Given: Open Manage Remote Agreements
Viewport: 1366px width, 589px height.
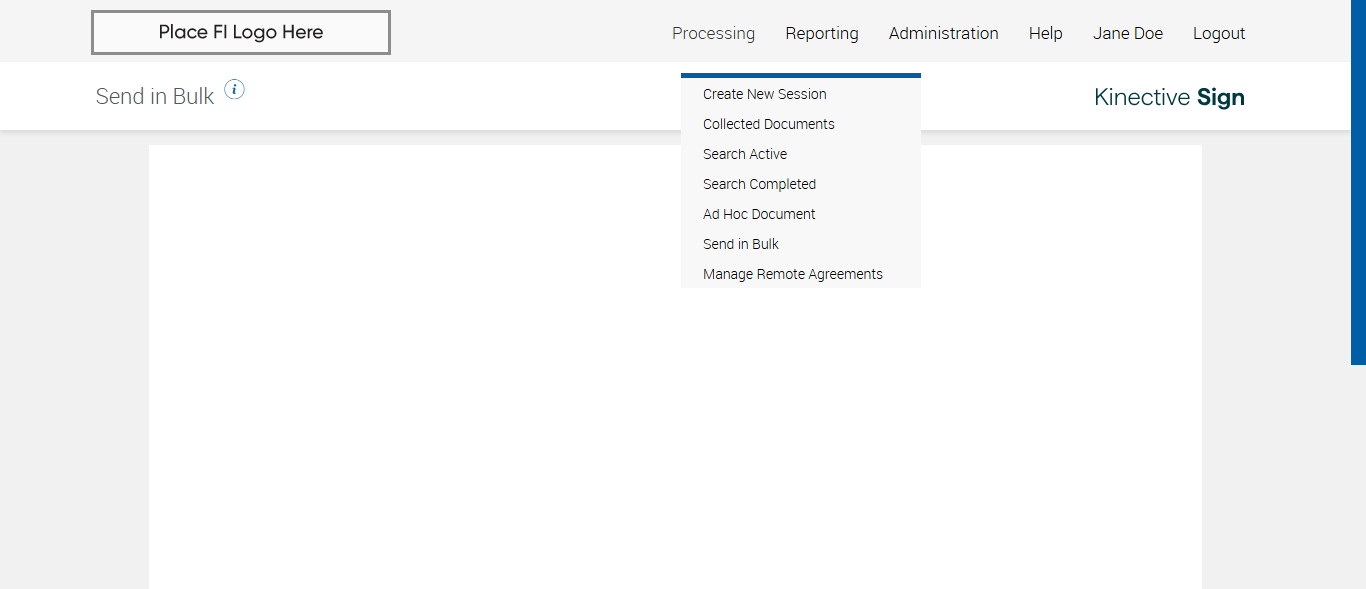Looking at the screenshot, I should (792, 274).
